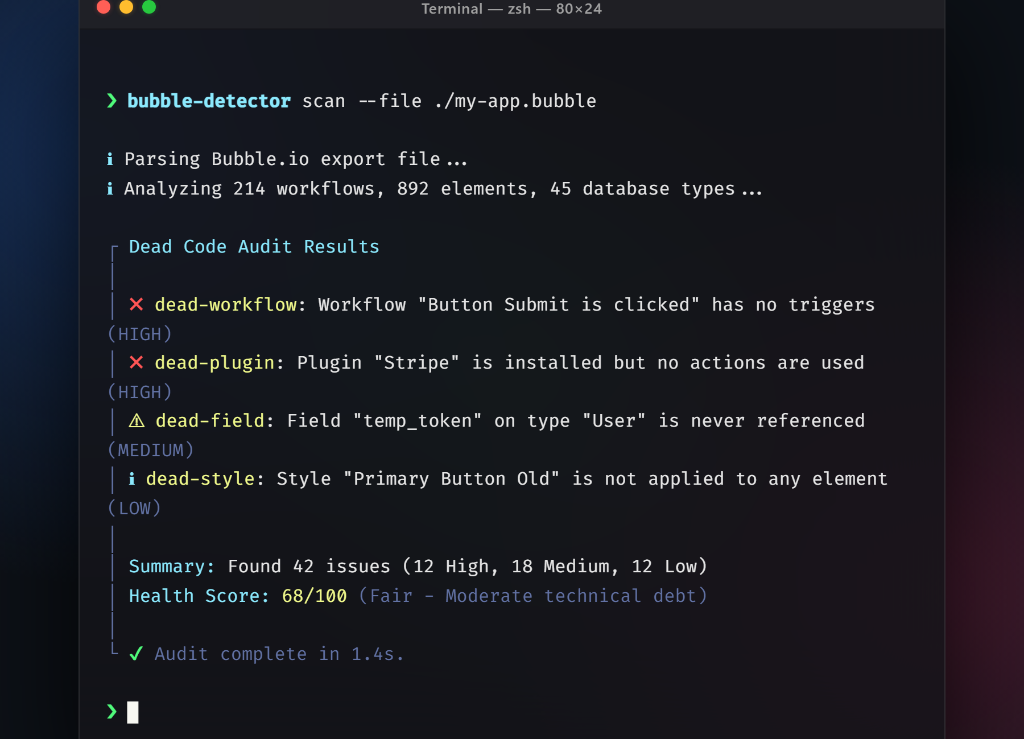The image size is (1024, 739).
Task: Click the green zoom window button
Action: pos(149,7)
